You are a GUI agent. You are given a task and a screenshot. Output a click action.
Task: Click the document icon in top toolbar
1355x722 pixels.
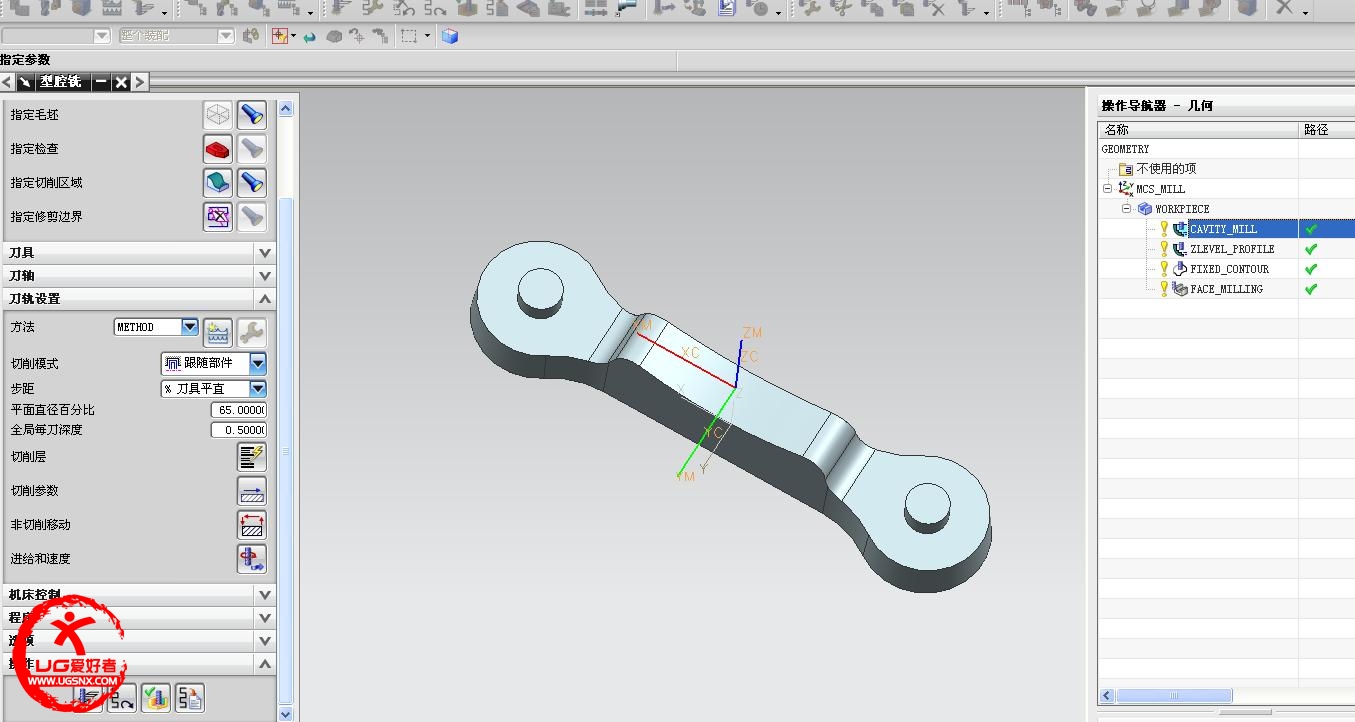click(726, 8)
